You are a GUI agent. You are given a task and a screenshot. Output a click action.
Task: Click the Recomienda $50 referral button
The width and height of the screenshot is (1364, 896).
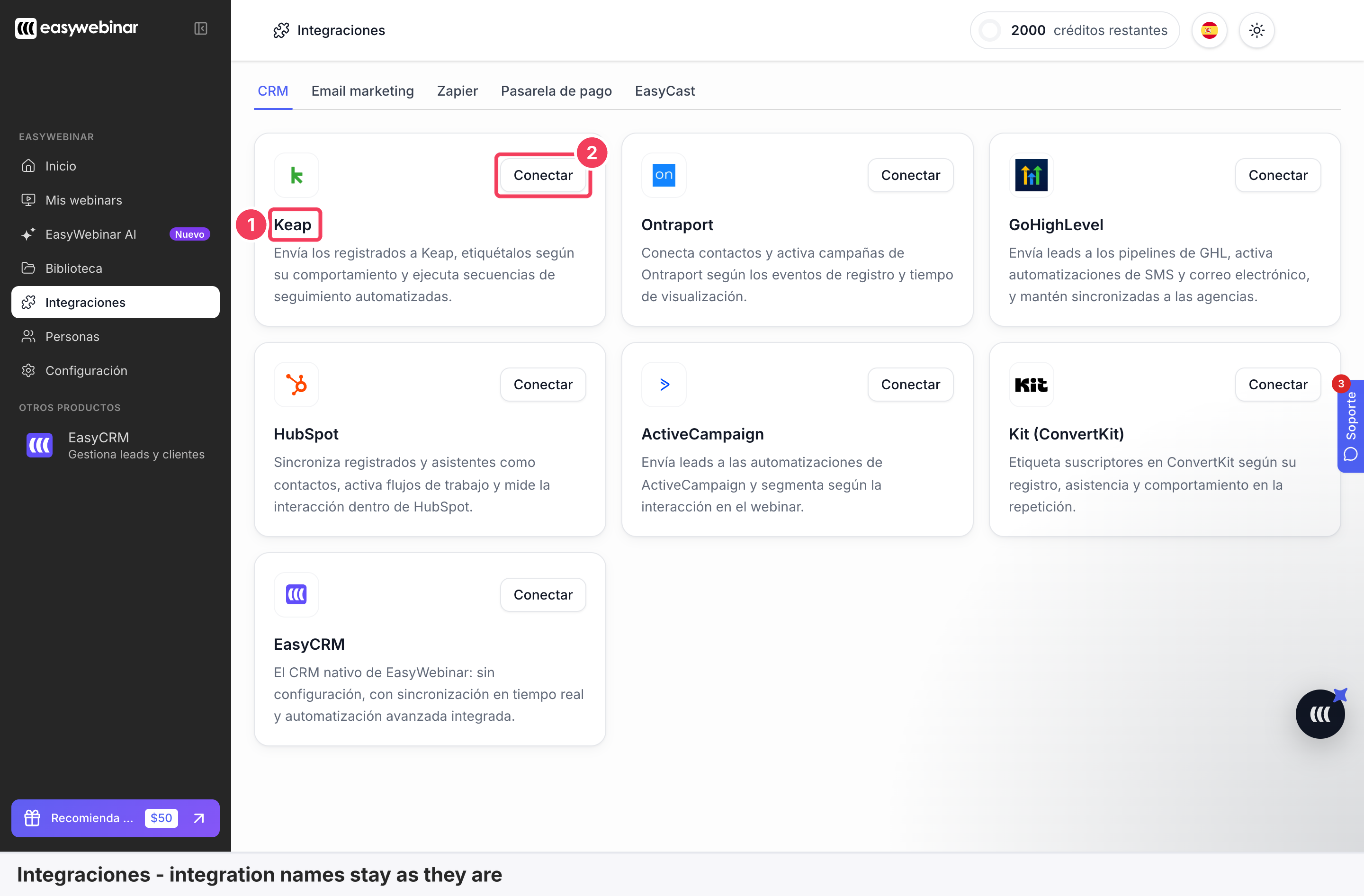[x=115, y=817]
